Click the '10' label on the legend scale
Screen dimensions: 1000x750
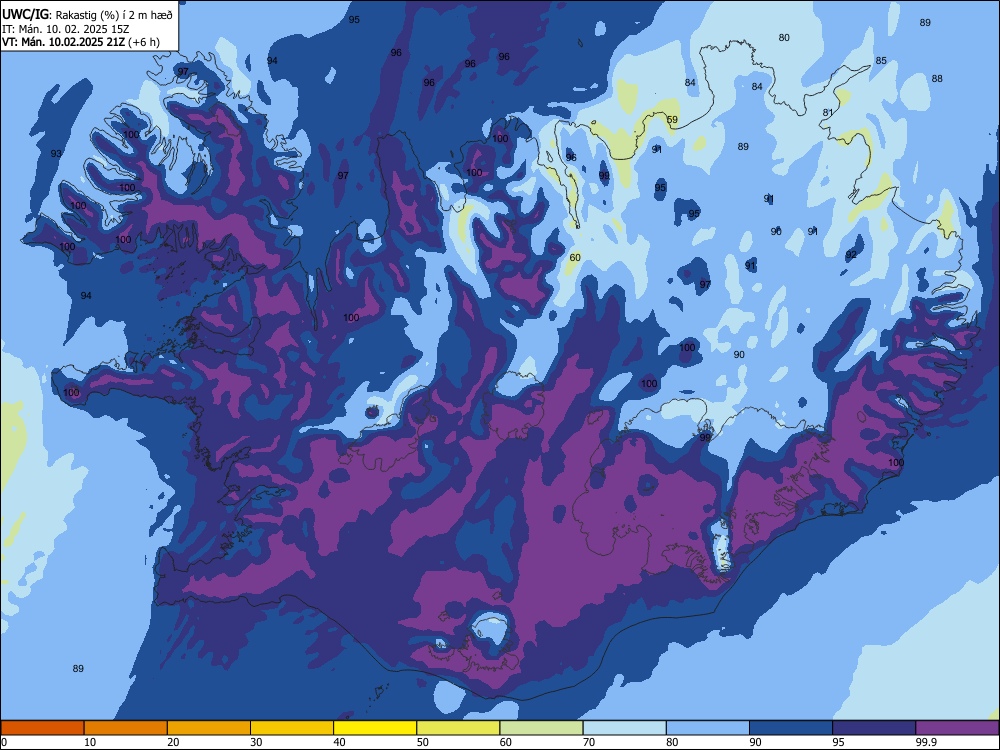[x=90, y=742]
